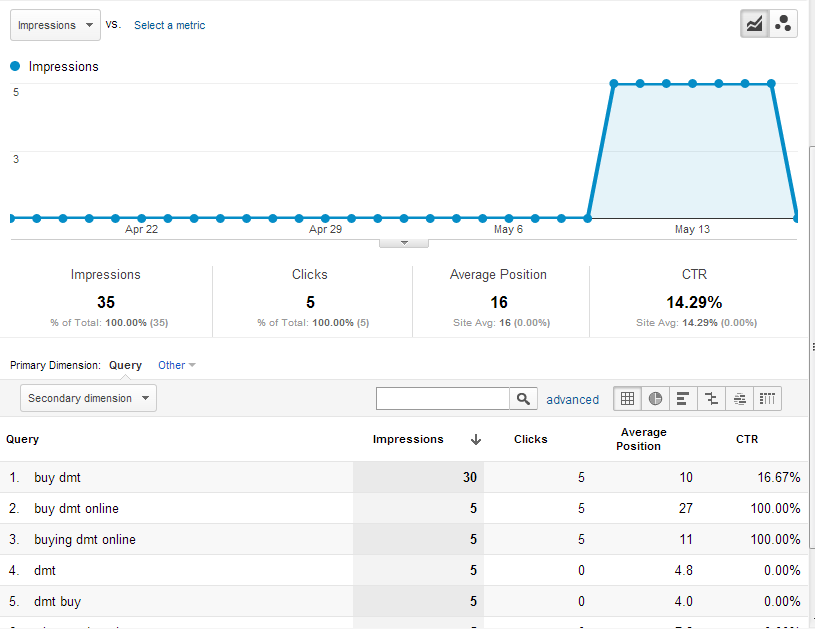Select the comparison view icon

711,398
